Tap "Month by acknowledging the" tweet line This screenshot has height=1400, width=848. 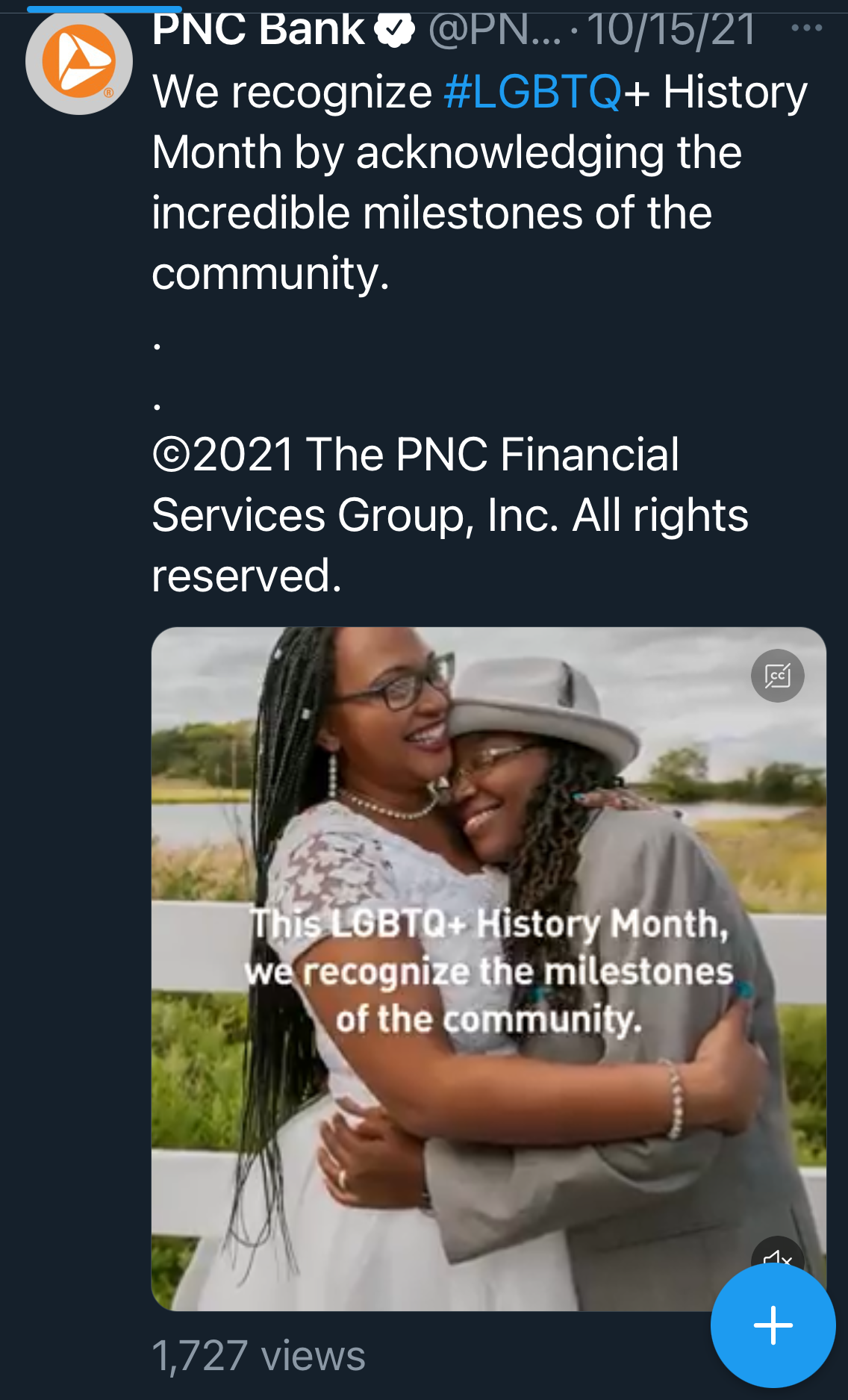pyautogui.click(x=446, y=152)
